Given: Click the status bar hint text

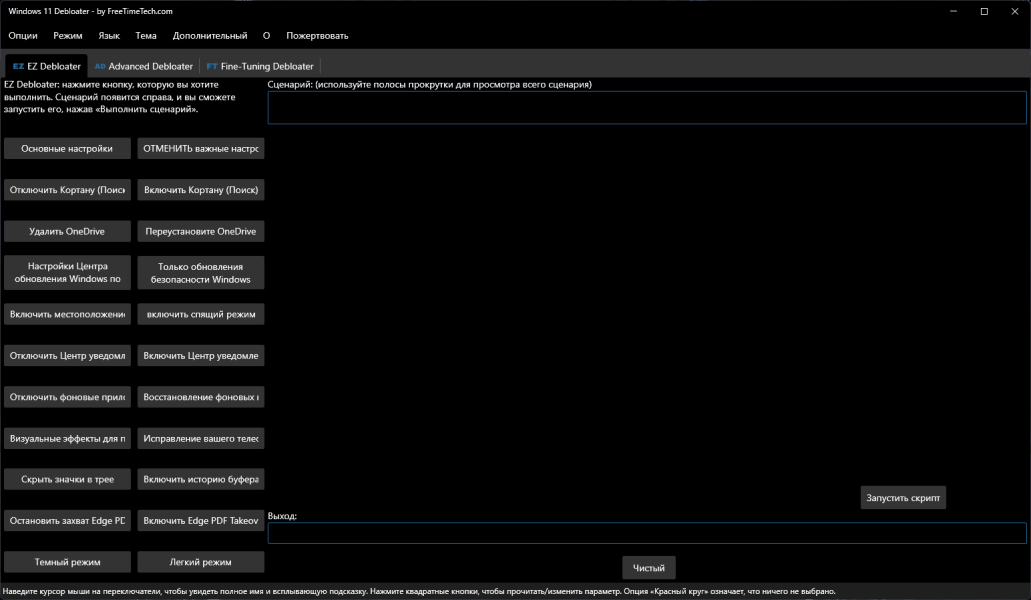Looking at the screenshot, I should [x=418, y=591].
